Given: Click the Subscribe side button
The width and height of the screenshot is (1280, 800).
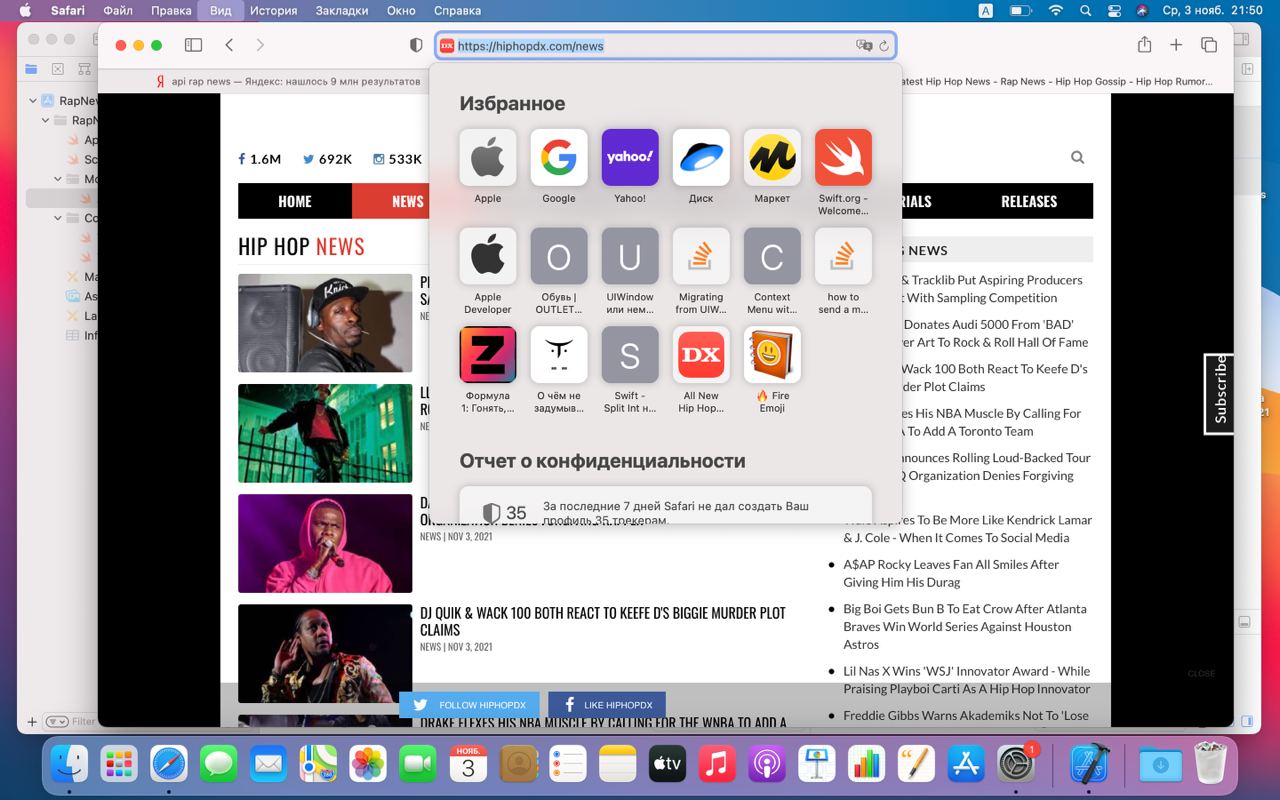Looking at the screenshot, I should [1219, 394].
